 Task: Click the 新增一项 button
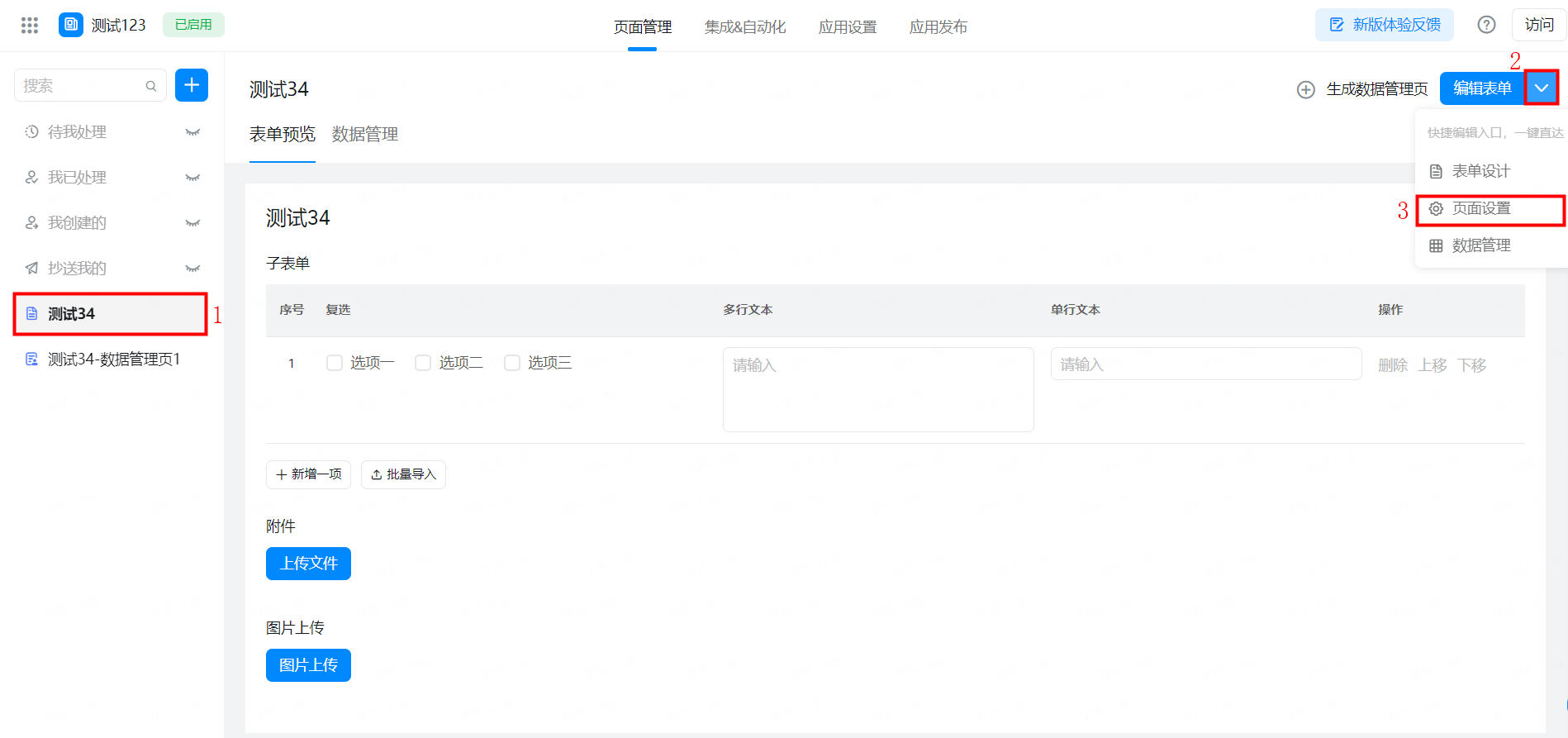308,474
